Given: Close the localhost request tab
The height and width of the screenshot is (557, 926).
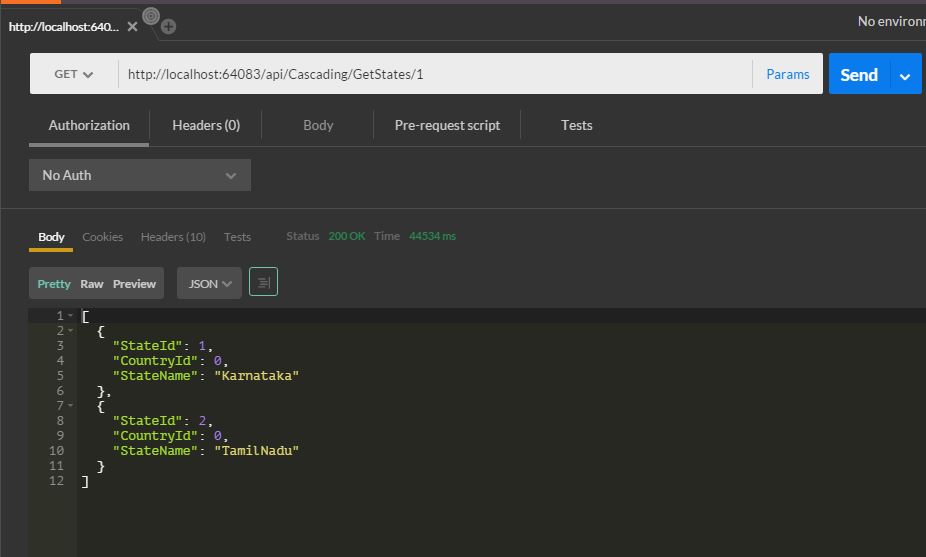Looking at the screenshot, I should tap(132, 27).
